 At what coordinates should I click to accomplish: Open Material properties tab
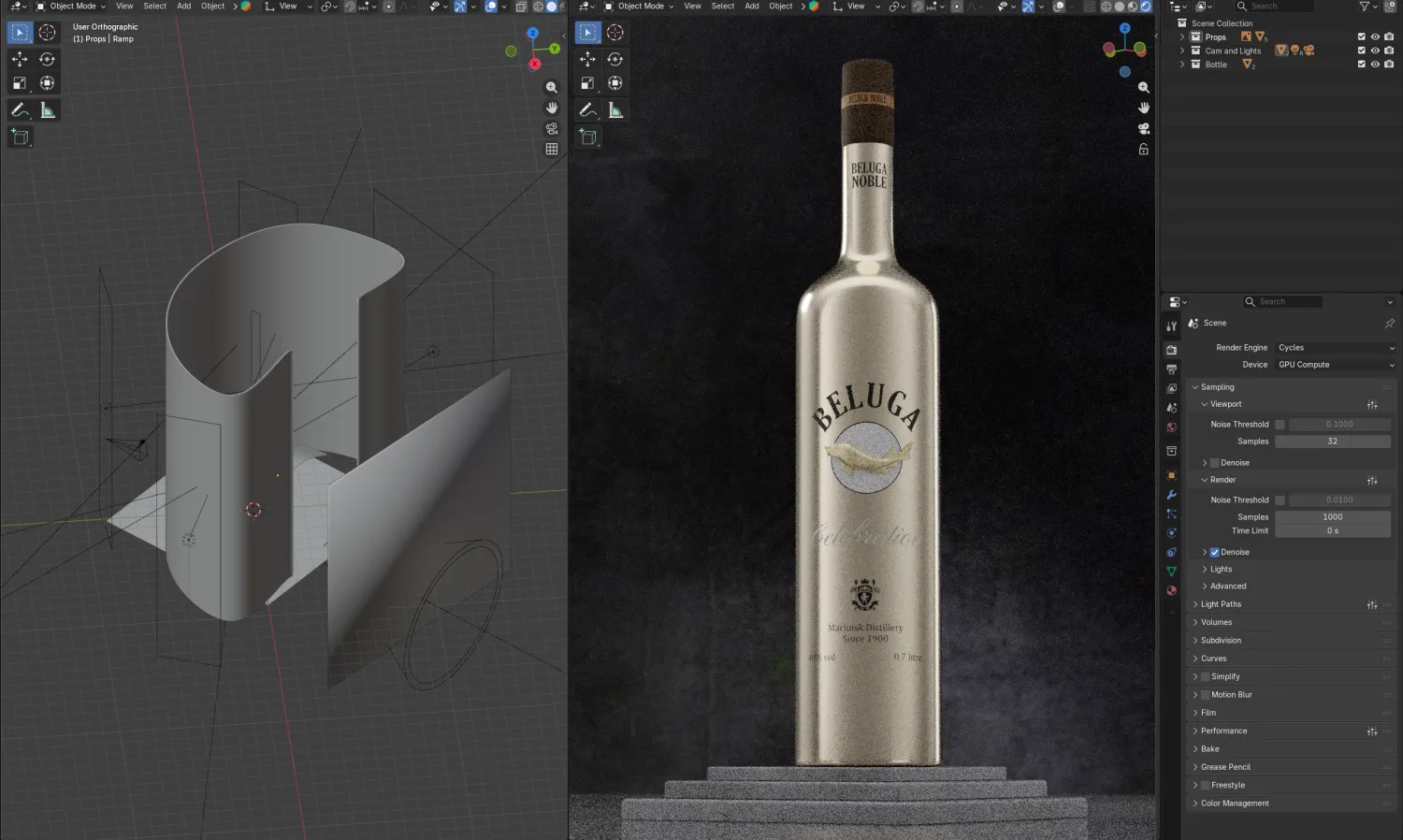point(1171,590)
